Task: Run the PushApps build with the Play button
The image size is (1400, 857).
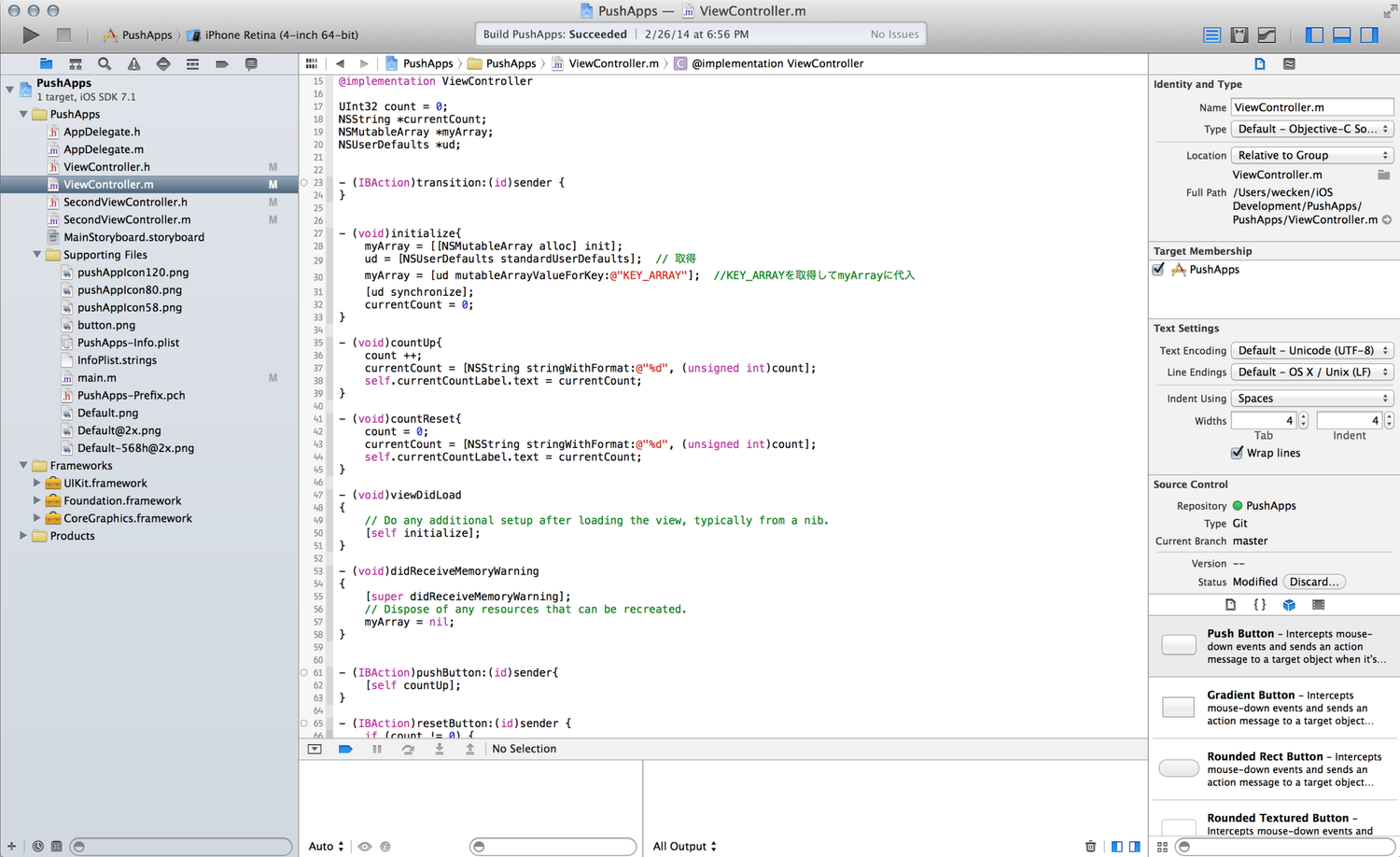Action: click(31, 35)
